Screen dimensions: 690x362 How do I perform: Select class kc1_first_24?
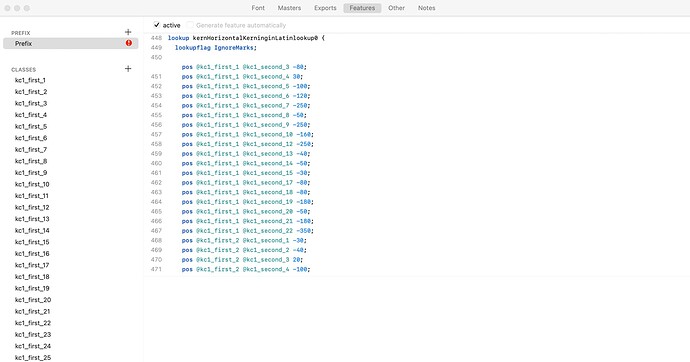click(33, 346)
